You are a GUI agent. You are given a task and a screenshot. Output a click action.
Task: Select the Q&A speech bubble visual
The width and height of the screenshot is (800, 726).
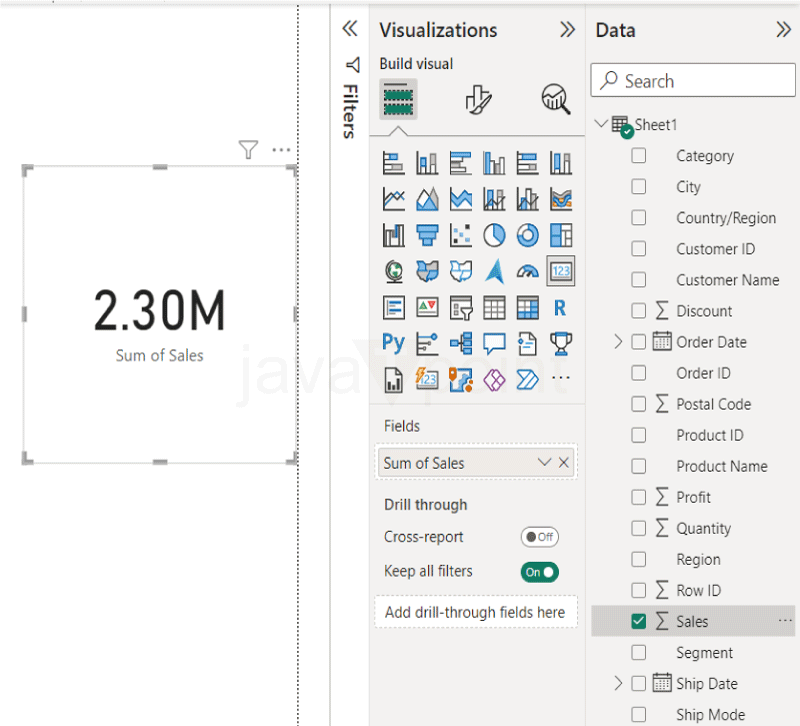click(x=494, y=343)
